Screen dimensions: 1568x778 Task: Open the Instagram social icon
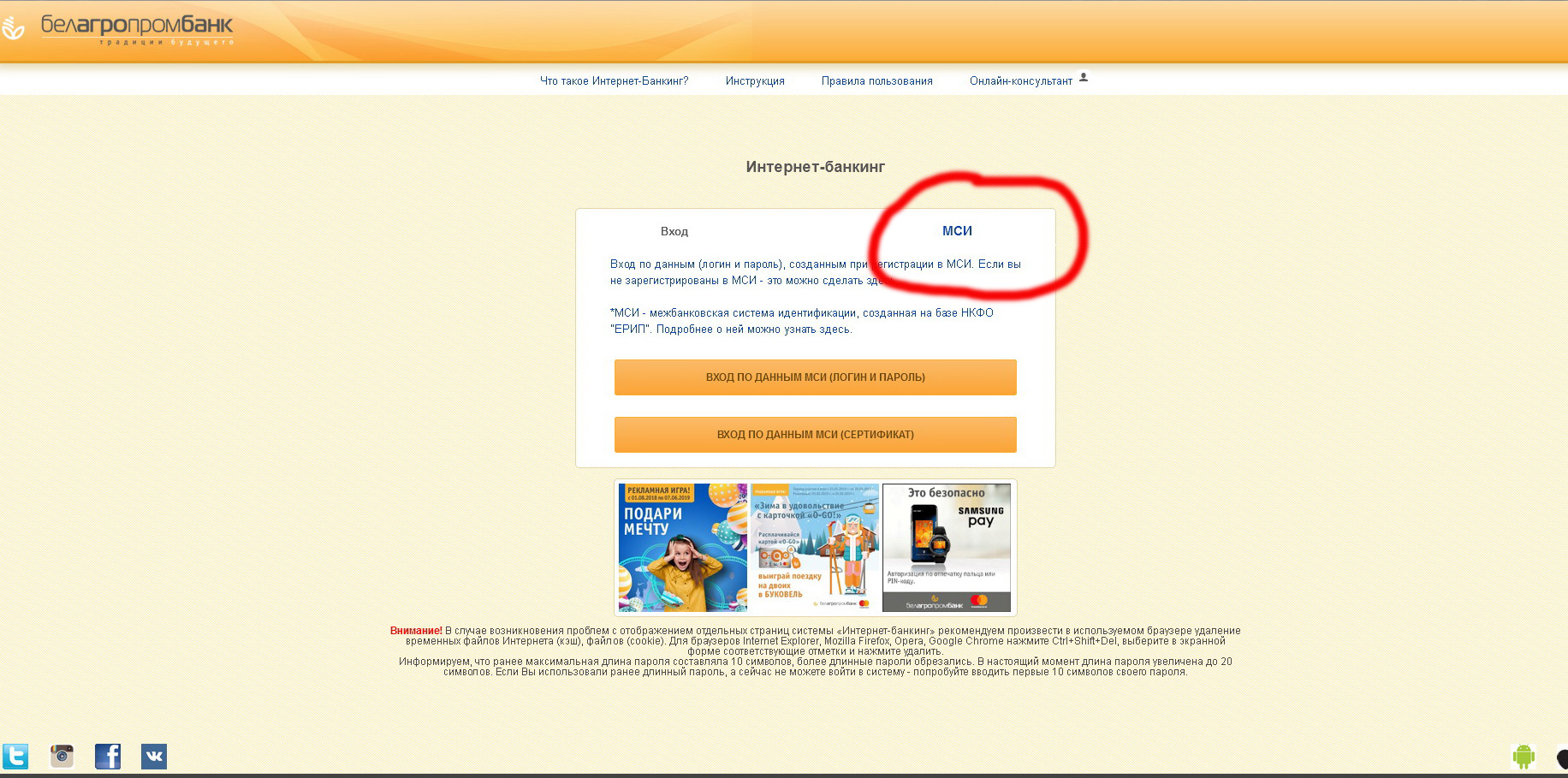coord(62,757)
